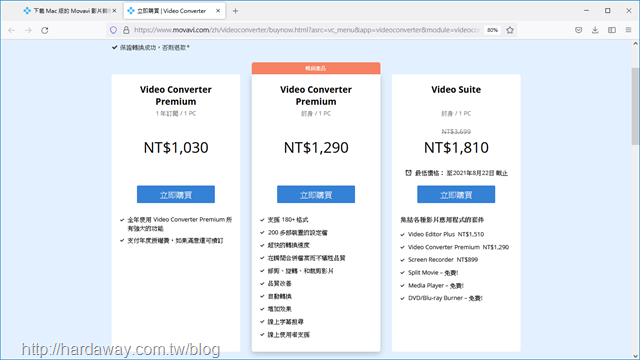The width and height of the screenshot is (640, 360).
Task: Click the 2021 deadline clock icon
Action: [x=408, y=173]
